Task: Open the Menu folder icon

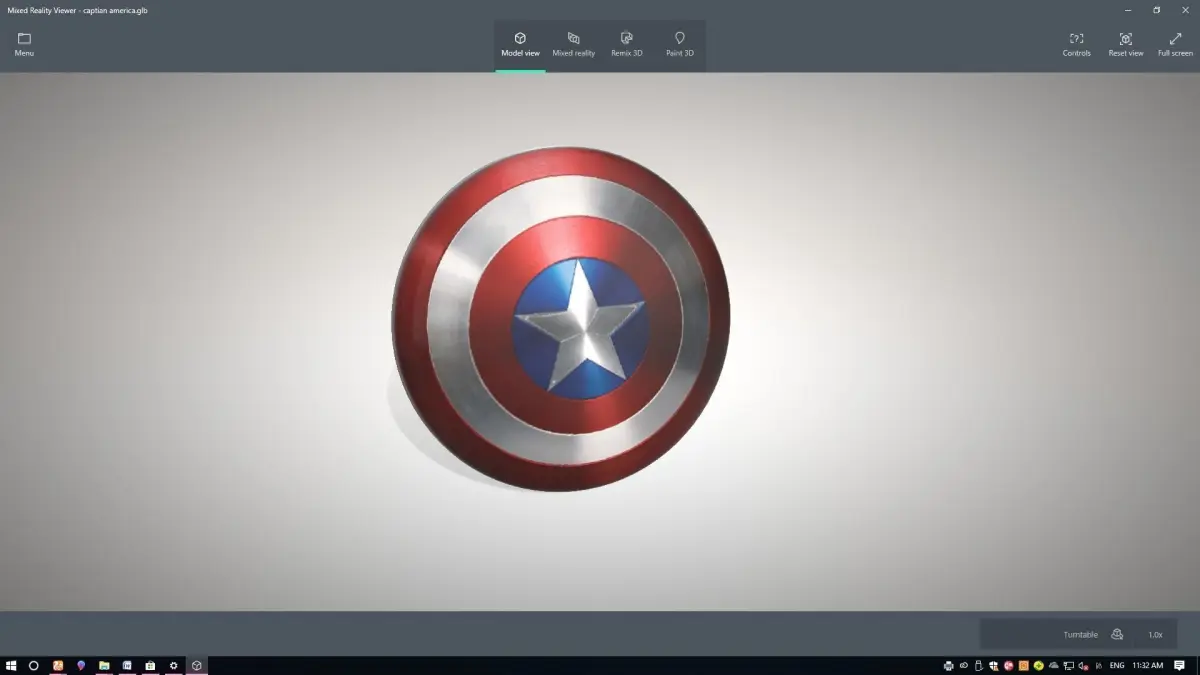Action: point(24,38)
